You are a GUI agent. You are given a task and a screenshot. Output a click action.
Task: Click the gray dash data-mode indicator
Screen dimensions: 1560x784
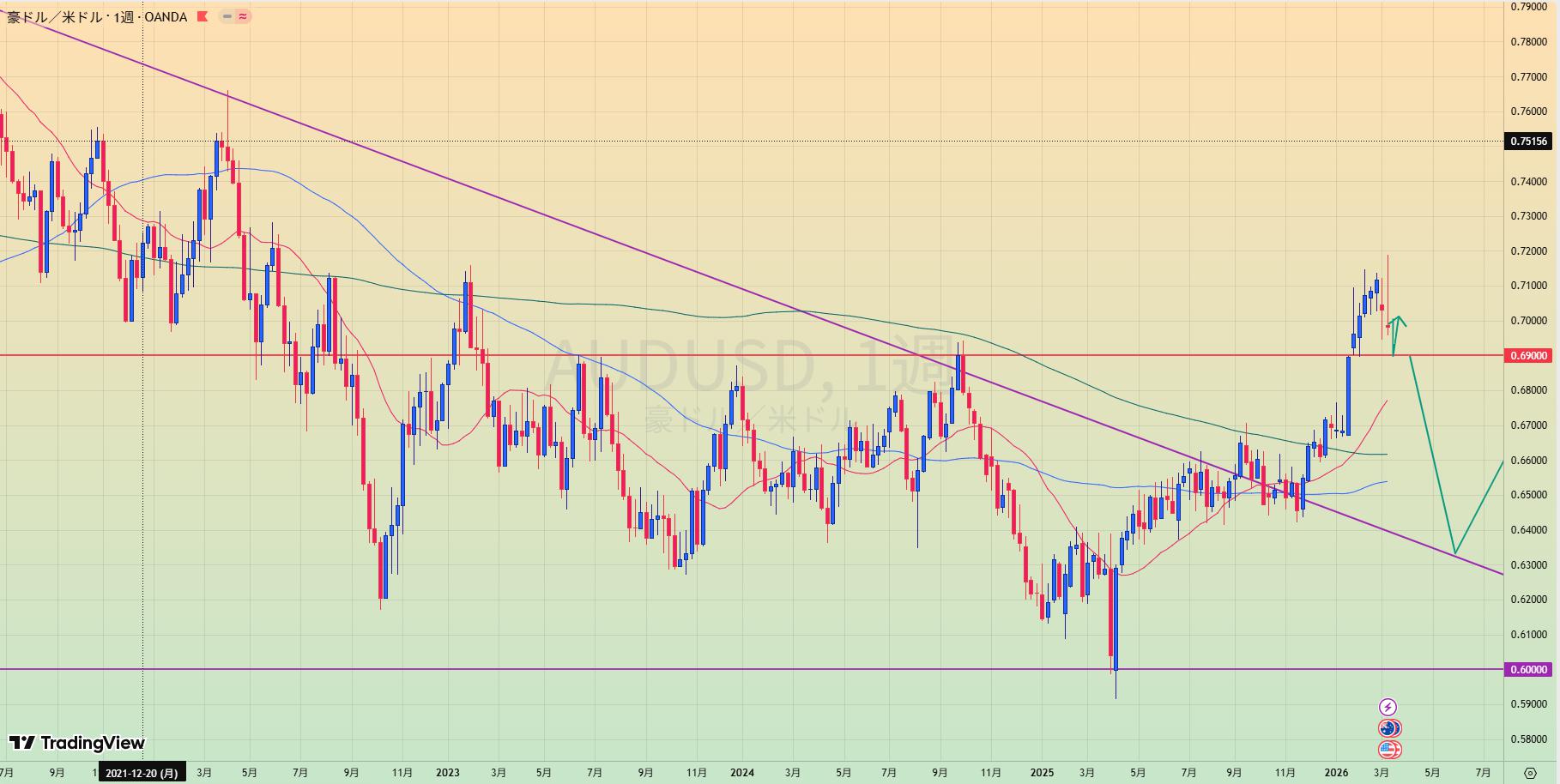pyautogui.click(x=227, y=16)
